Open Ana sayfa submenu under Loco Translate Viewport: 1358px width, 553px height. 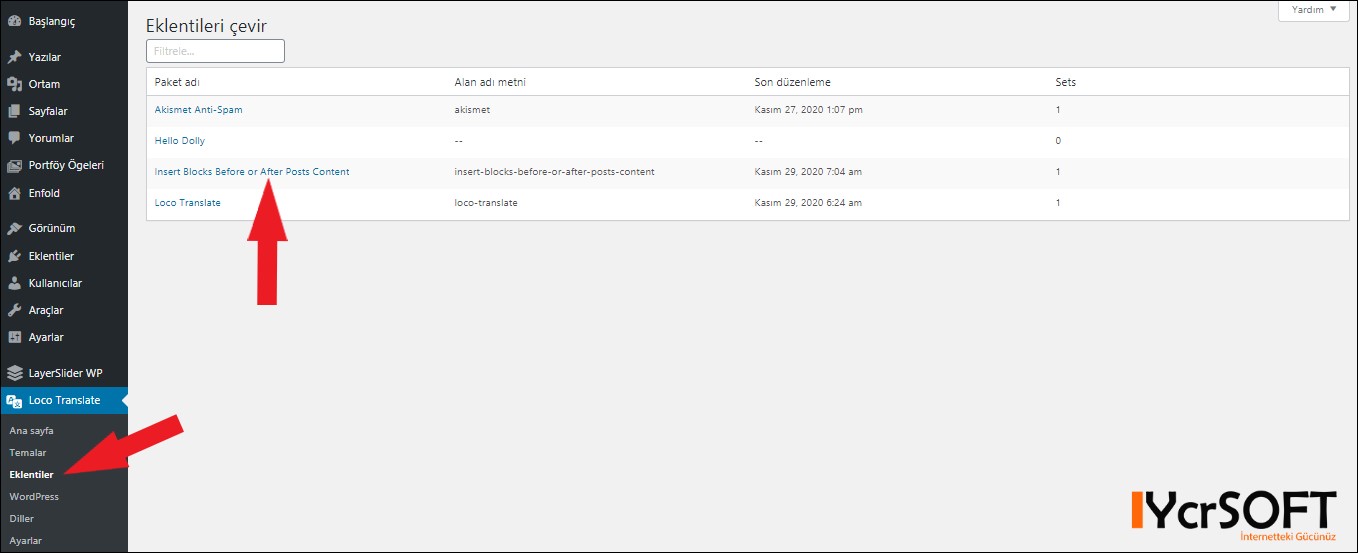click(x=31, y=431)
